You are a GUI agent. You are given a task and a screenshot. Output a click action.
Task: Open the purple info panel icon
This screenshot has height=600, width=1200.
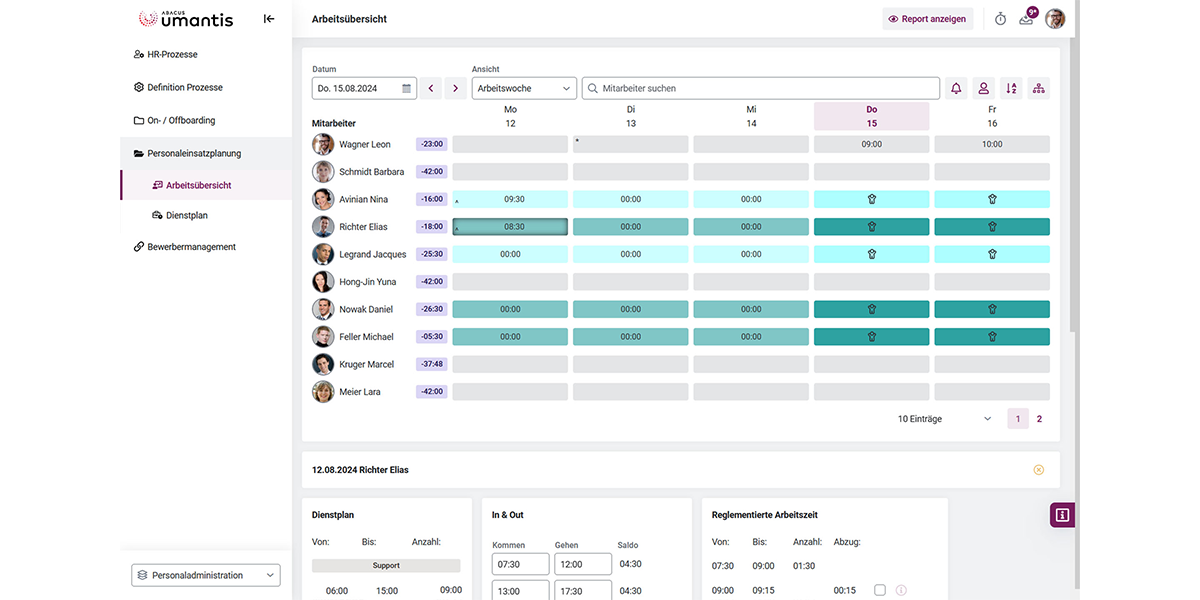[x=1061, y=514]
